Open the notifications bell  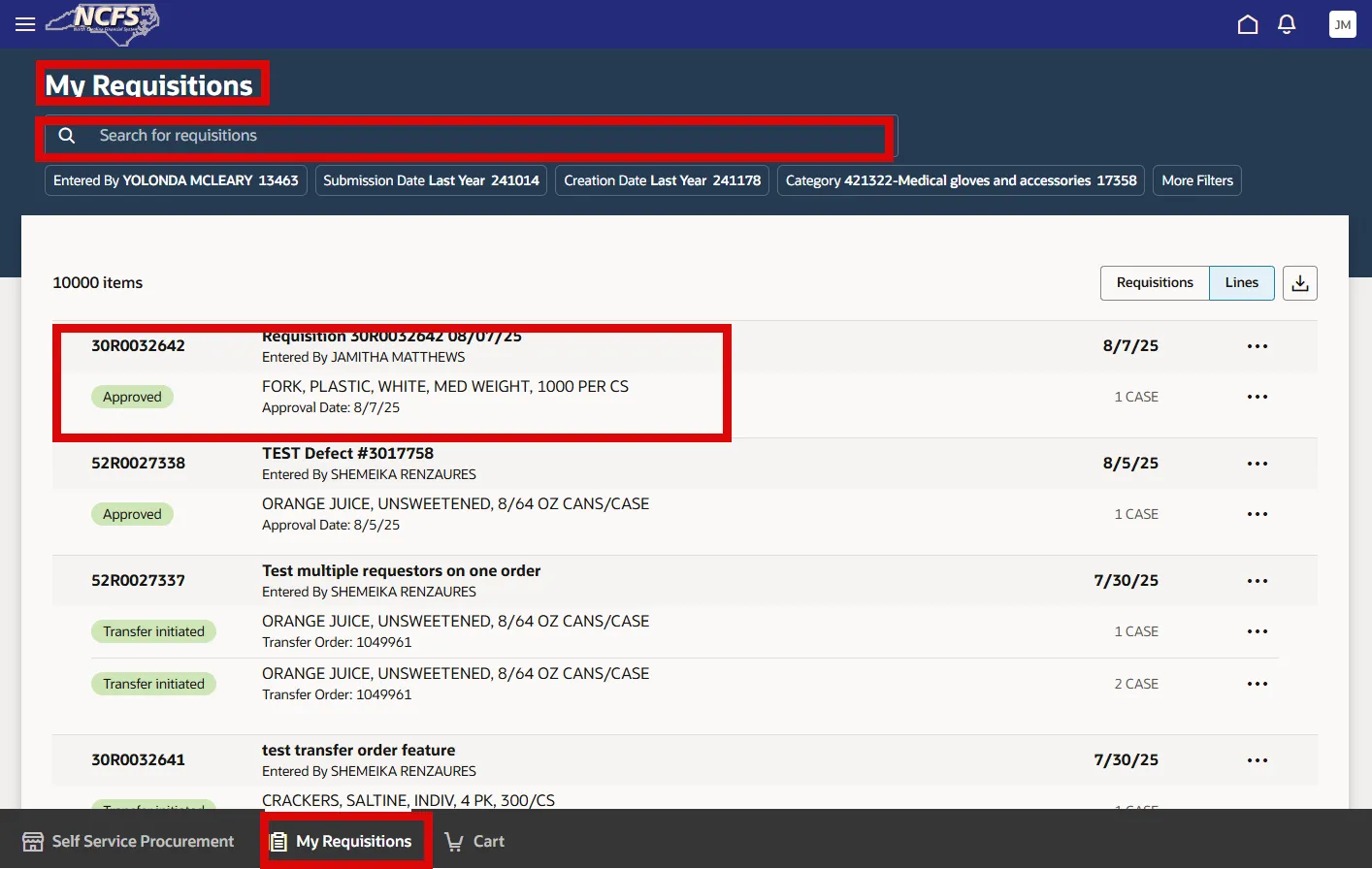[x=1287, y=24]
